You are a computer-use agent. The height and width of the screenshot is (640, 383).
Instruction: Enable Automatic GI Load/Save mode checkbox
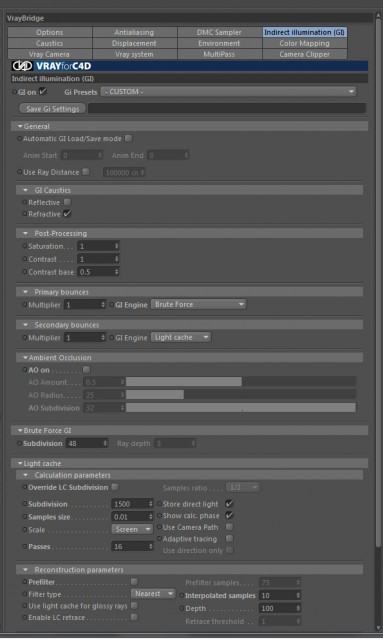pyautogui.click(x=129, y=138)
